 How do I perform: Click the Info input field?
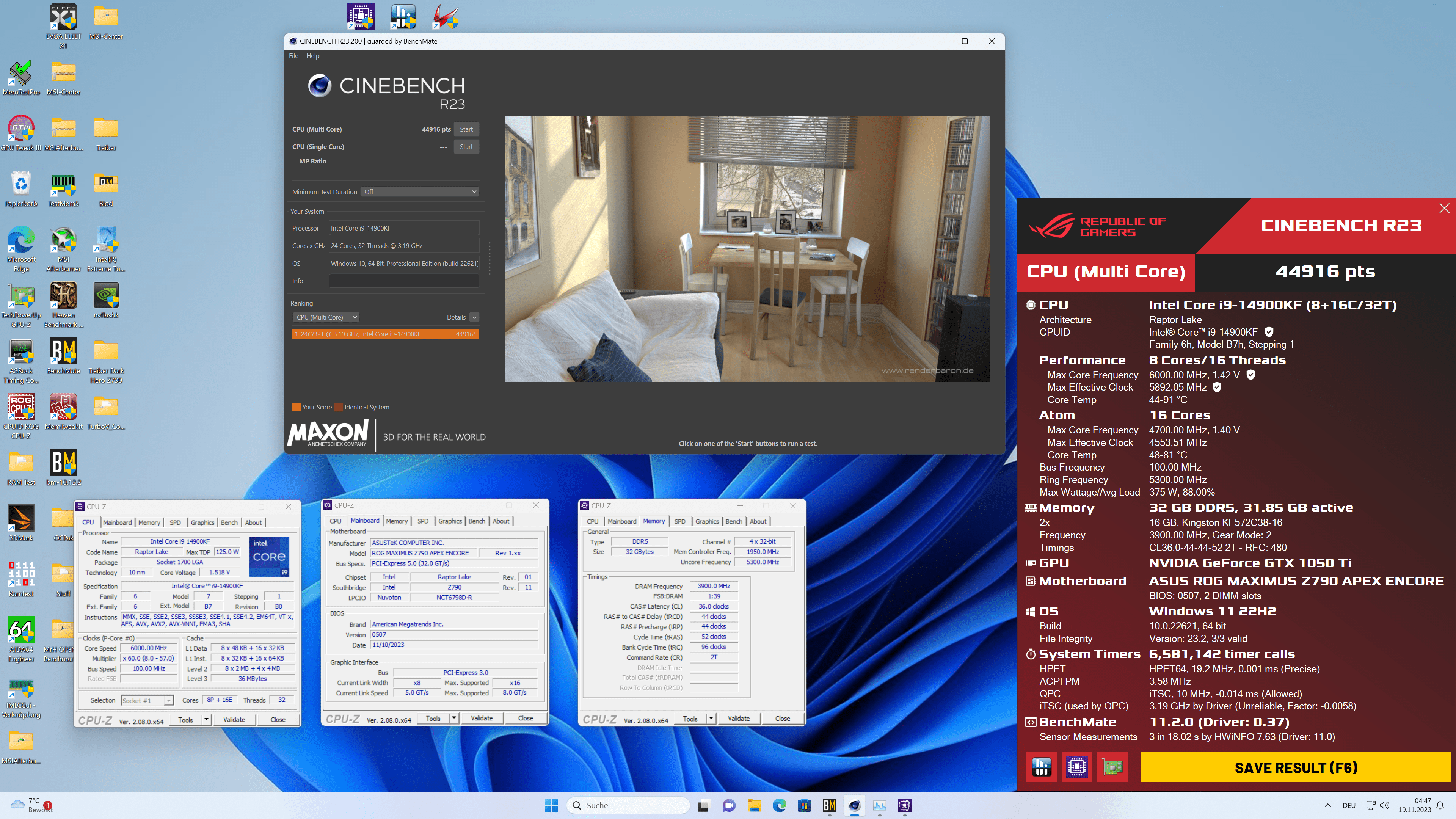click(x=403, y=281)
